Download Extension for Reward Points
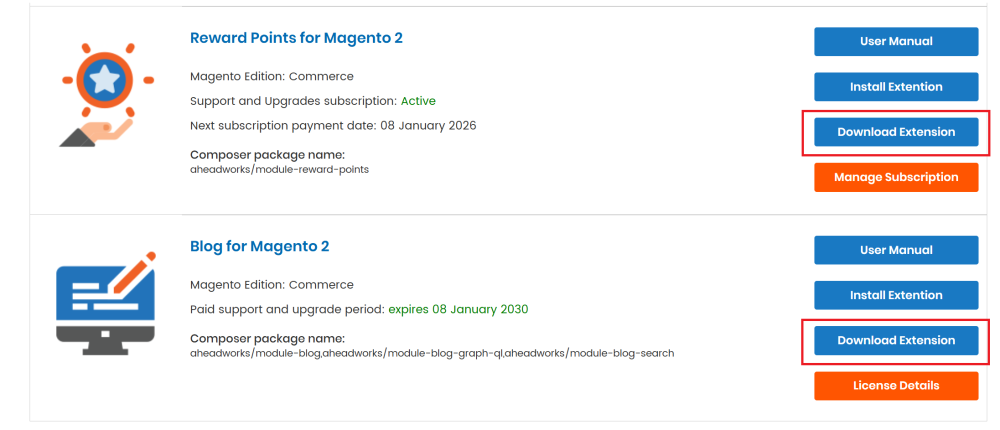1000x430 pixels. pos(896,132)
